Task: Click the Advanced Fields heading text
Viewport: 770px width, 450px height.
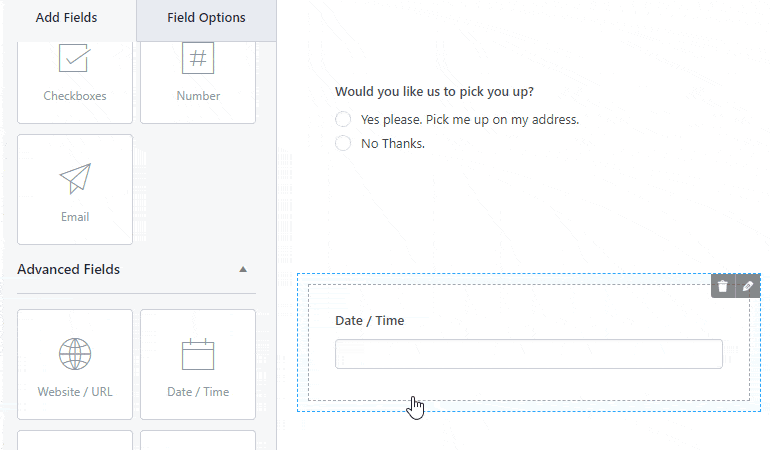Action: (68, 269)
